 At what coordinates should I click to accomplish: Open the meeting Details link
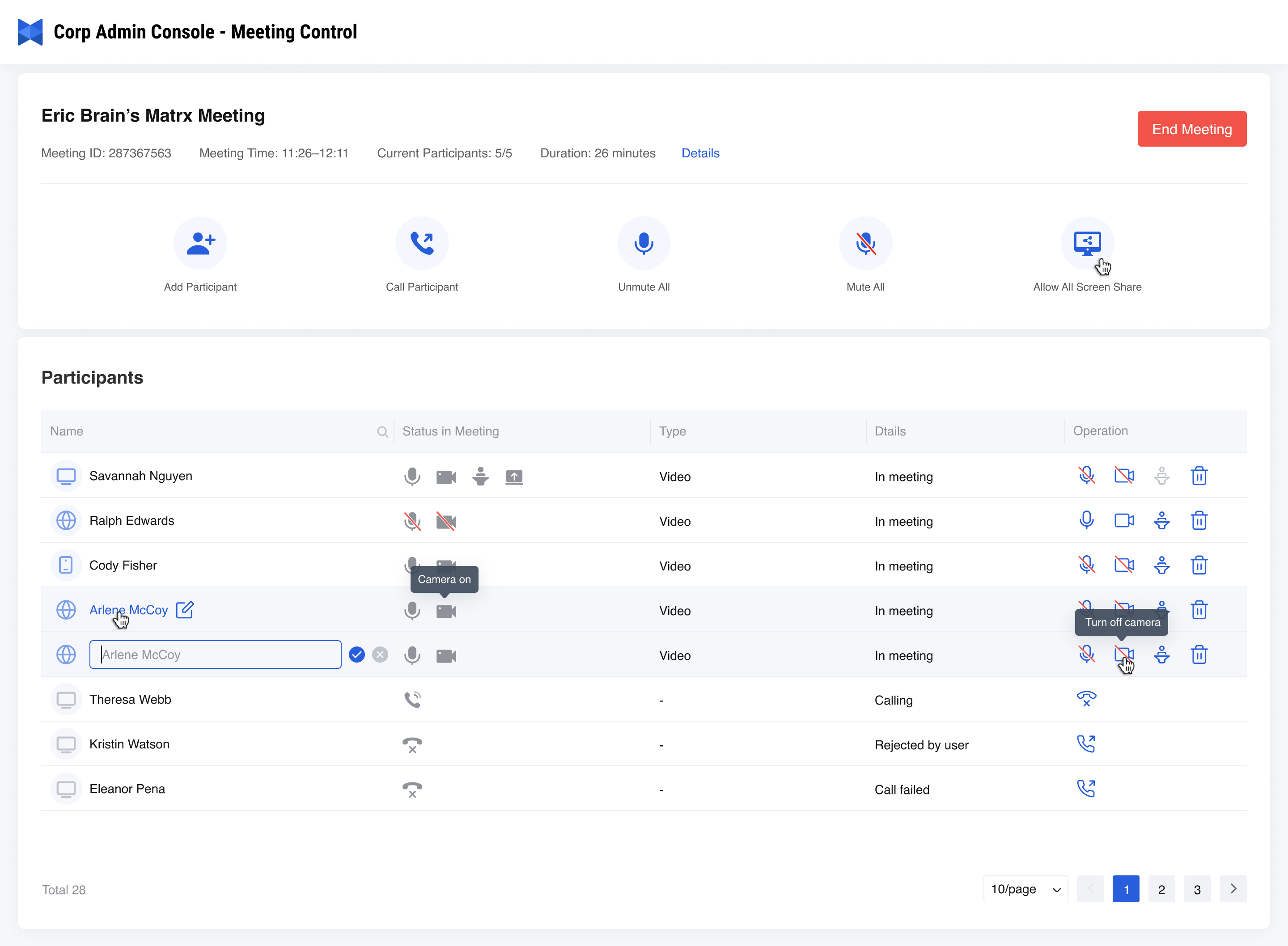[700, 153]
